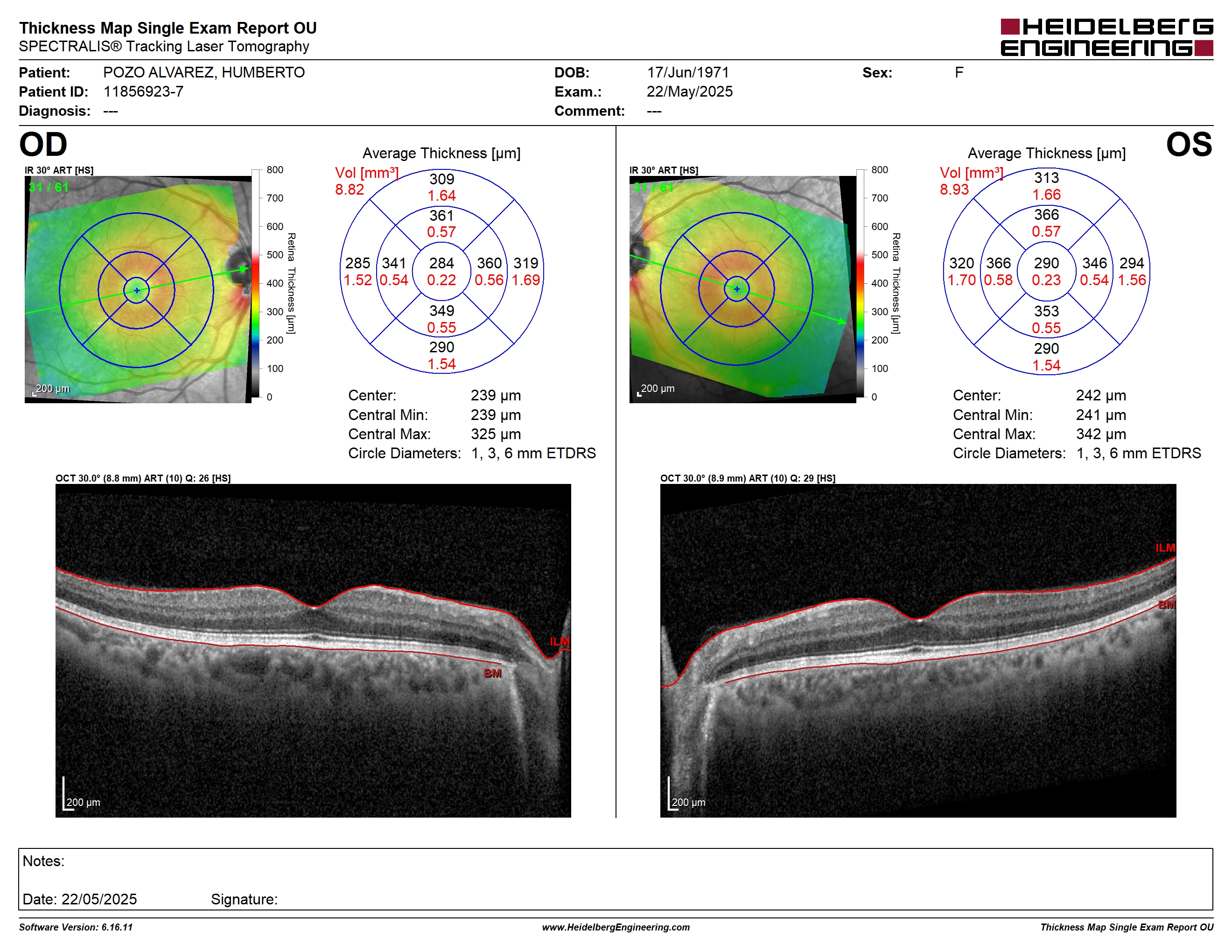Open the OS infrared fundus thickness map
This screenshot has width=1232, height=952.
[x=743, y=289]
